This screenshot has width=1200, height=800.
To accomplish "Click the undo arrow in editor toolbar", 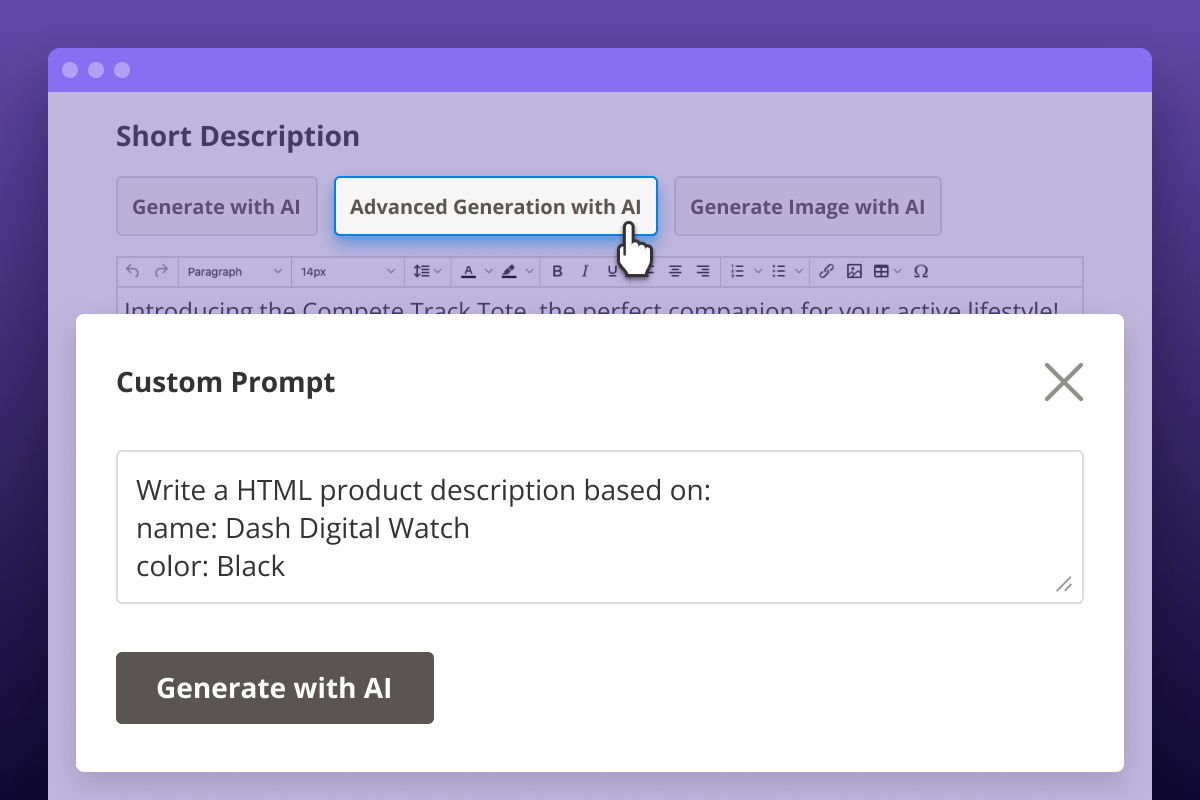I will (x=133, y=271).
